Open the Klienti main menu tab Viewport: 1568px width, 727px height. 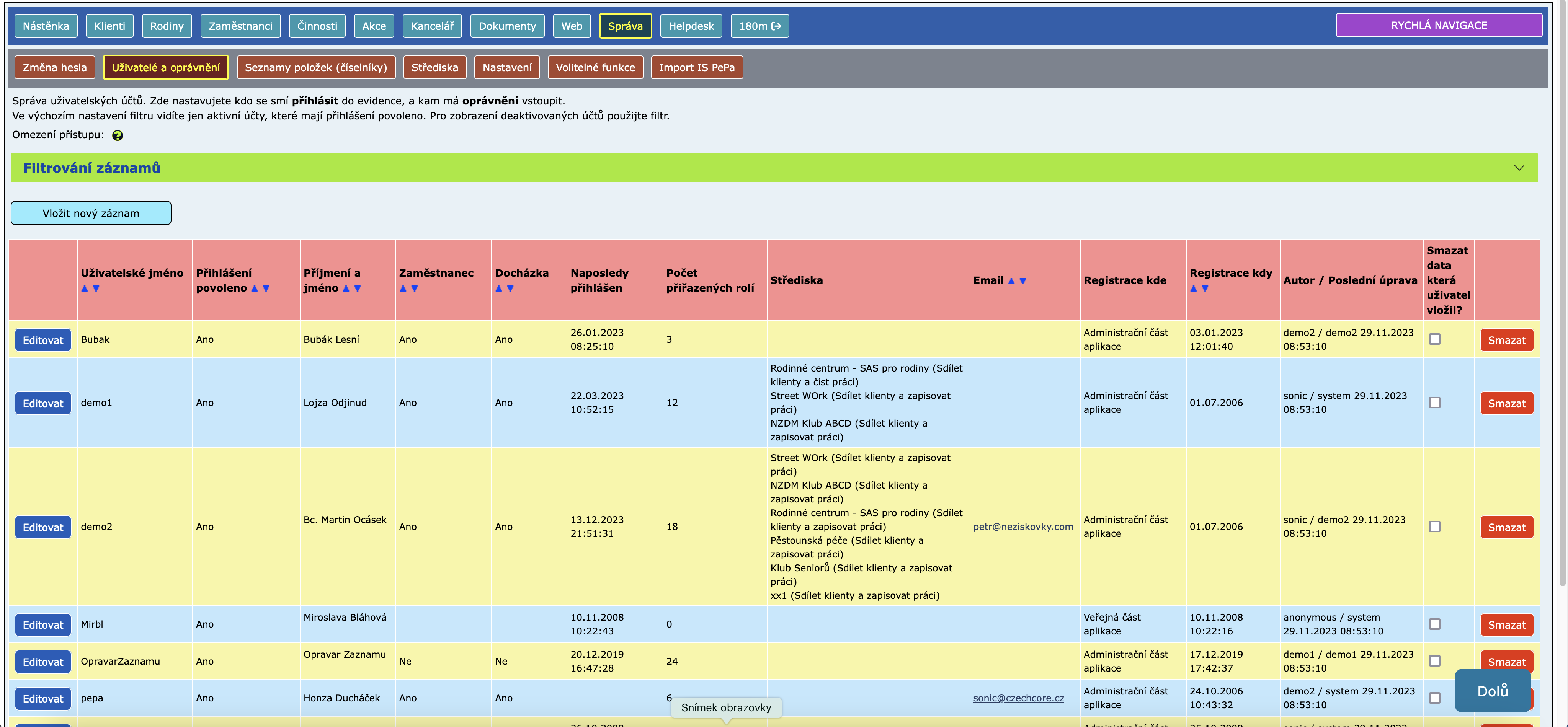(x=109, y=26)
